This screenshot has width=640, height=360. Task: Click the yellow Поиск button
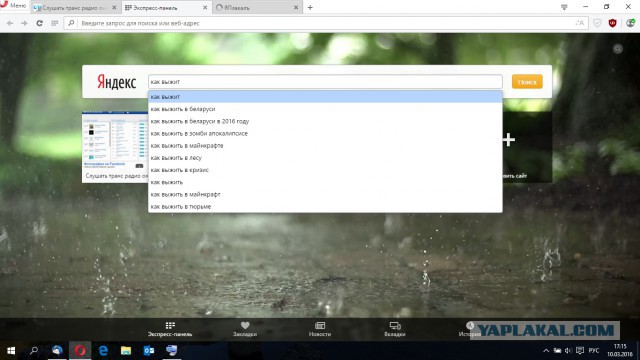point(527,82)
